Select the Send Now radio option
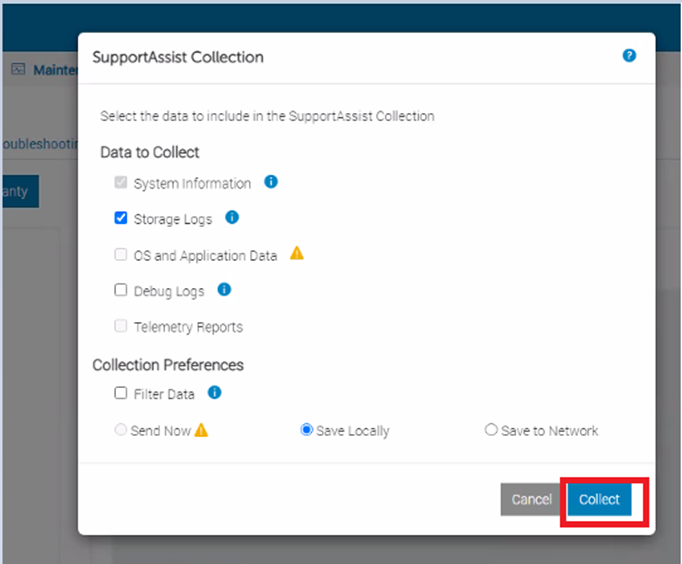This screenshot has width=682, height=564. click(x=121, y=430)
